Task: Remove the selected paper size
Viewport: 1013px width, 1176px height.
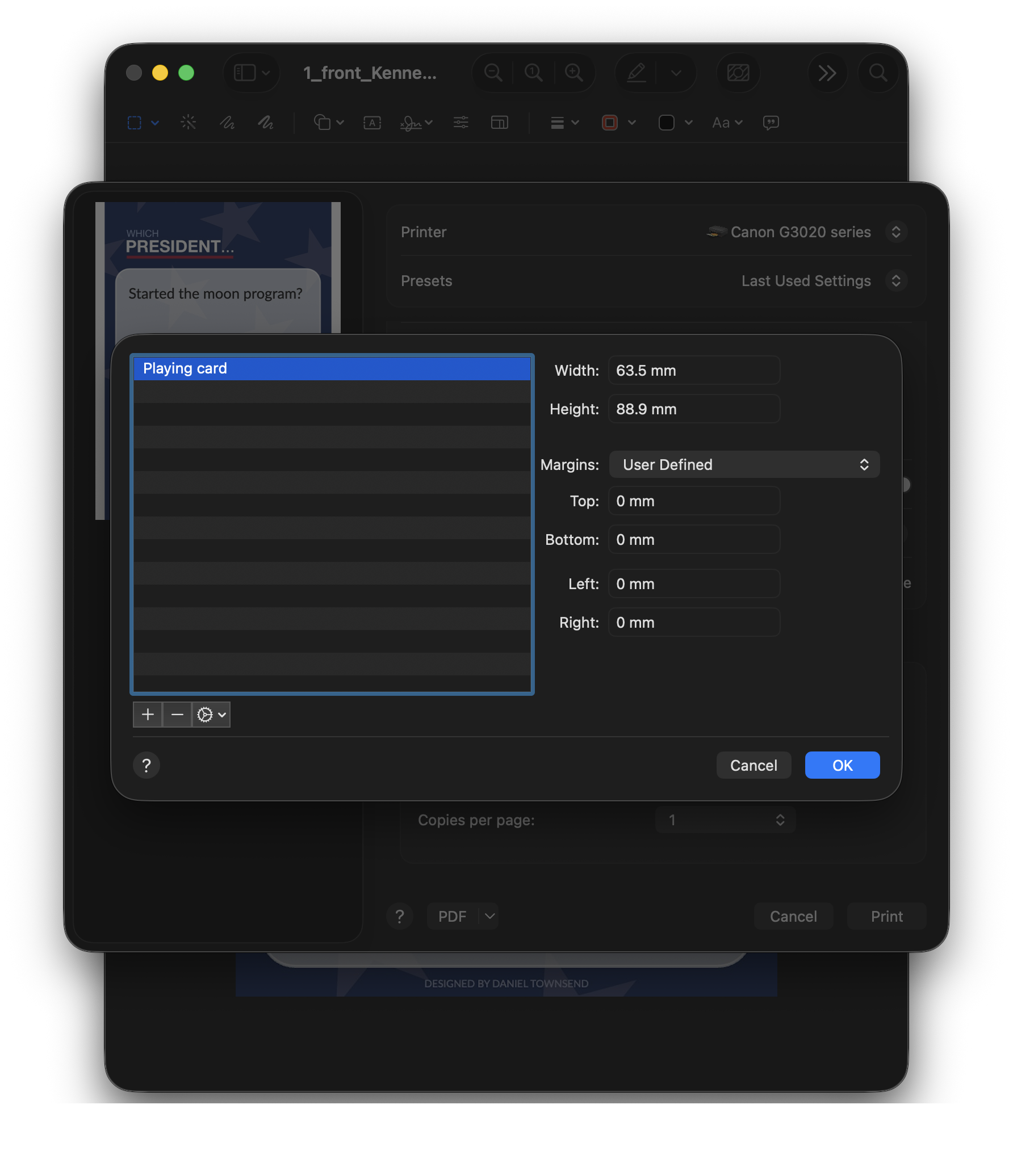Action: 177,715
